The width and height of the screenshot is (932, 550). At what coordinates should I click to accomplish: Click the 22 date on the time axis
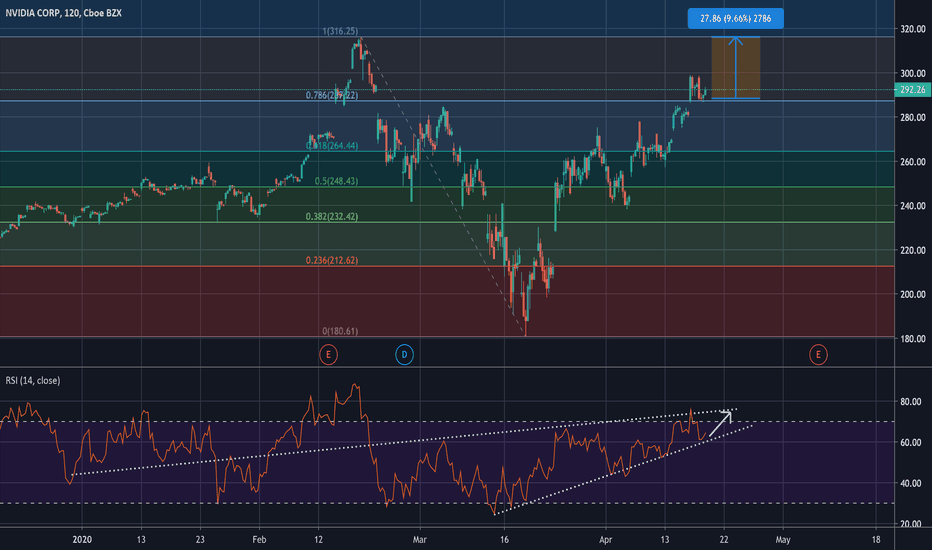(x=724, y=539)
